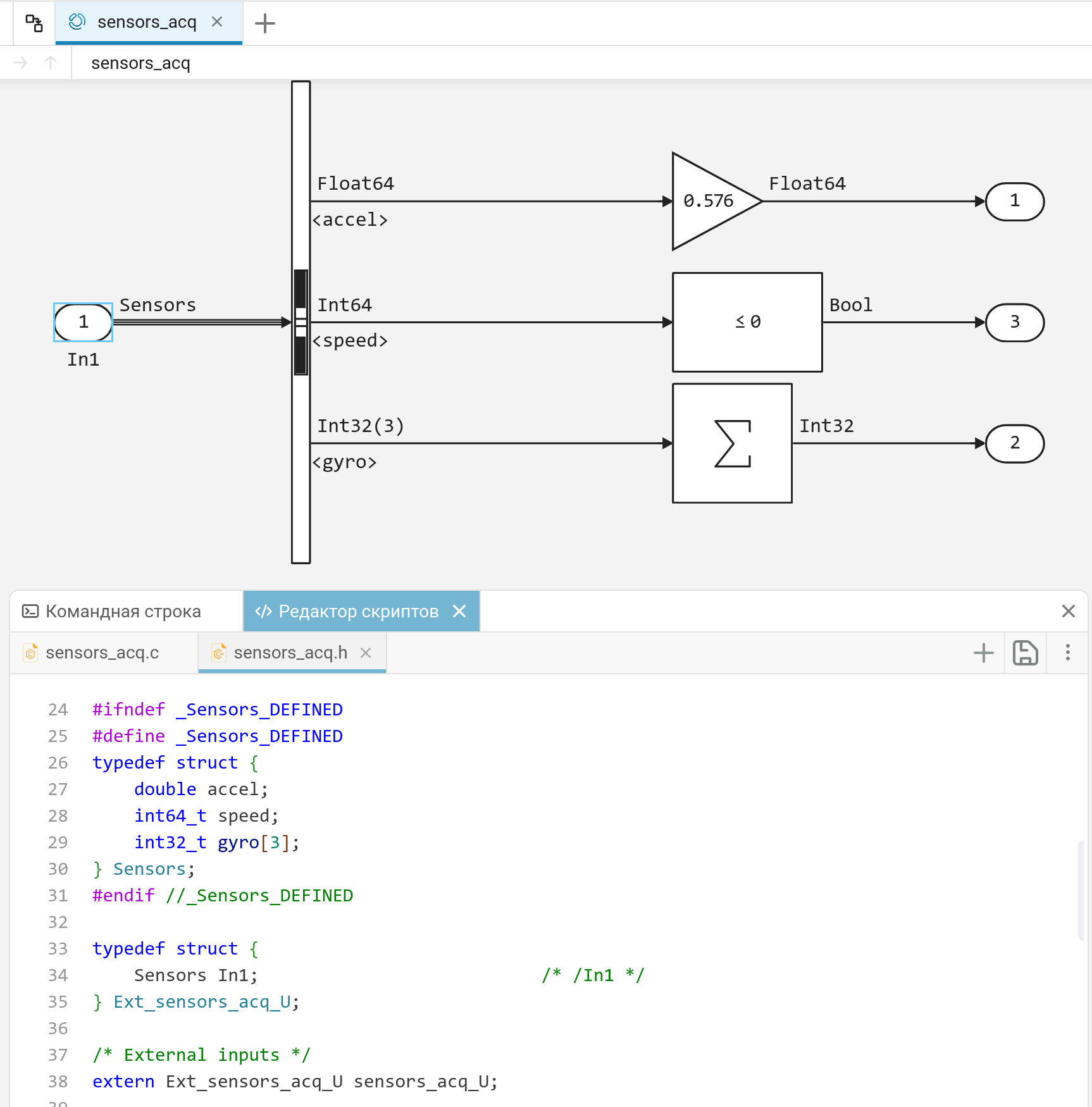Screen dimensions: 1092x1107
Task: Select the bus selector vertical bar
Action: coord(301,322)
